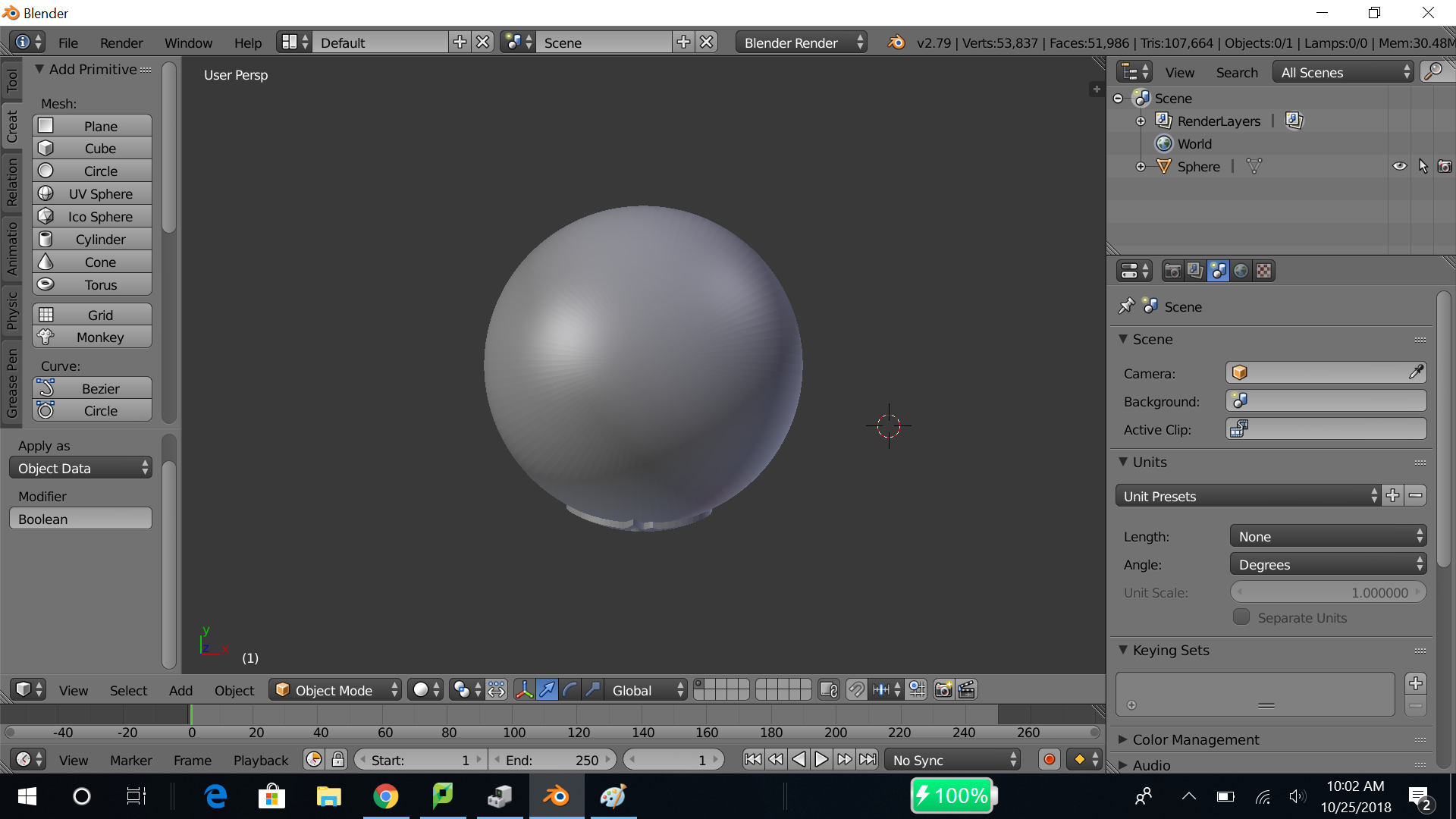Click the OpenGL render camera icon

click(943, 690)
